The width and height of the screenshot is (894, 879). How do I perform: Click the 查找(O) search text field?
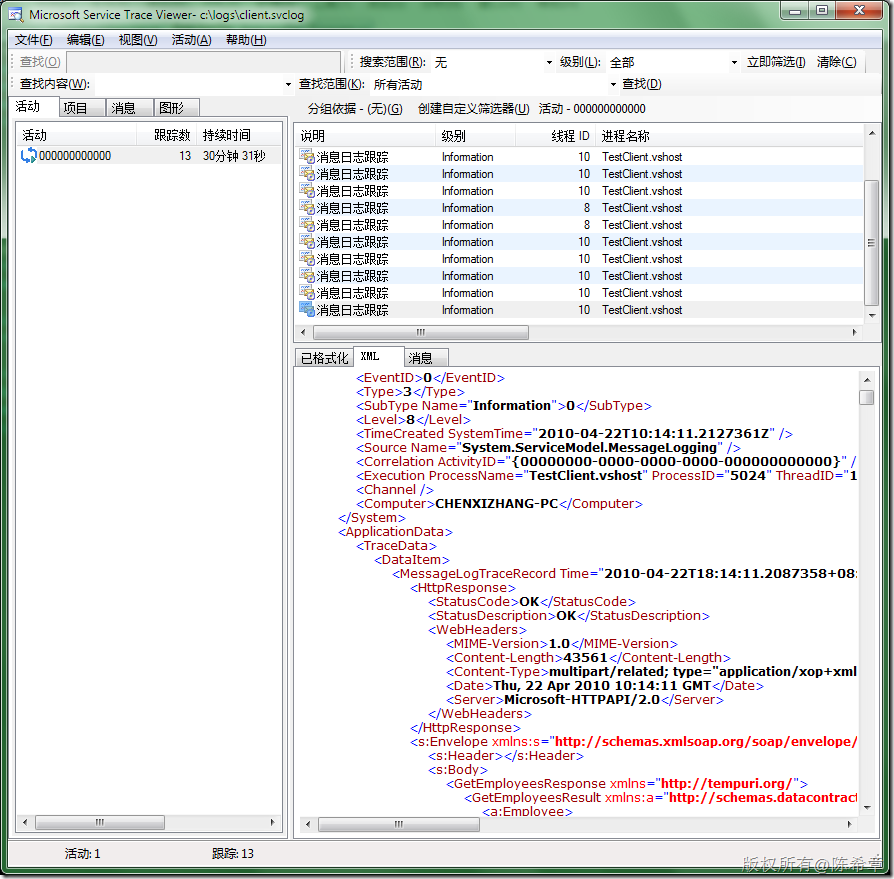coord(204,62)
